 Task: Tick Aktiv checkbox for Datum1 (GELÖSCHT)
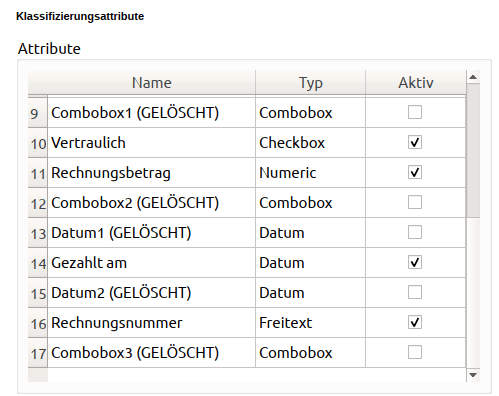[x=415, y=232]
